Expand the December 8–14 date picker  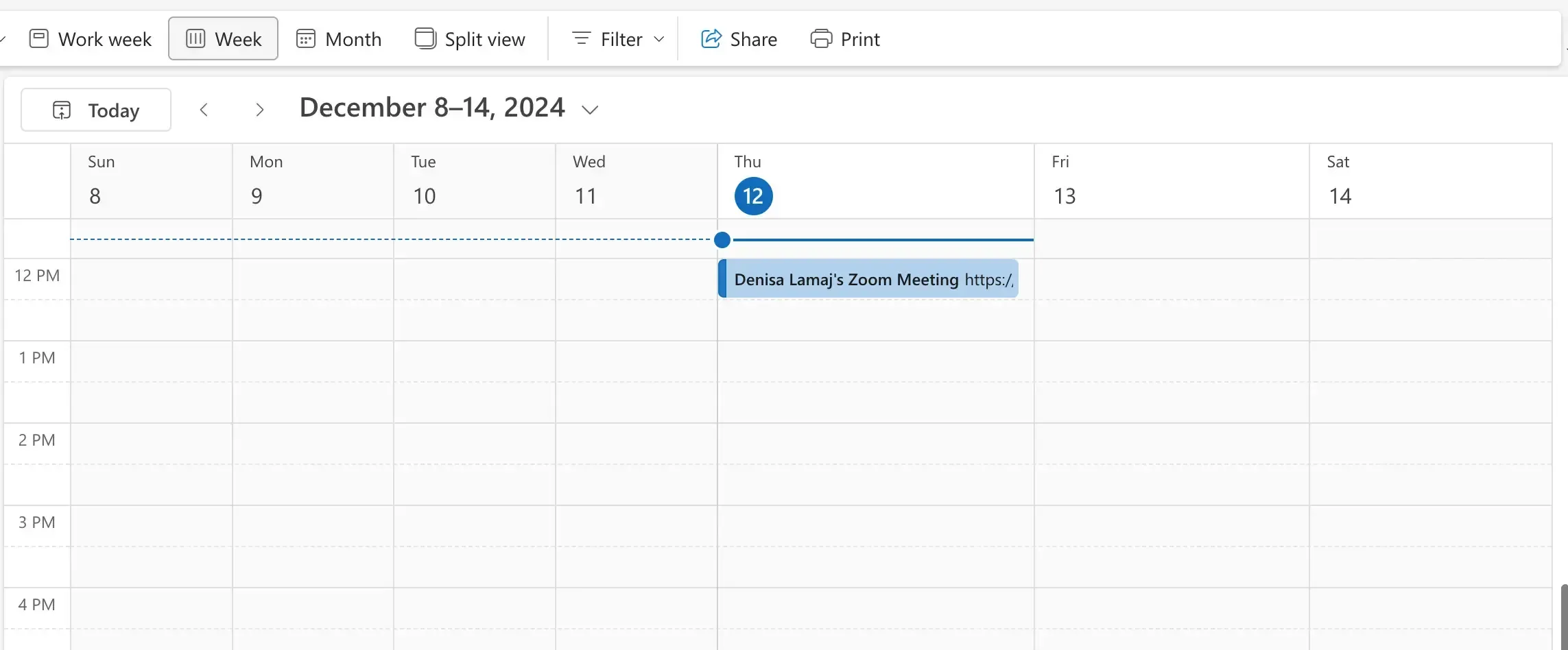click(x=591, y=109)
